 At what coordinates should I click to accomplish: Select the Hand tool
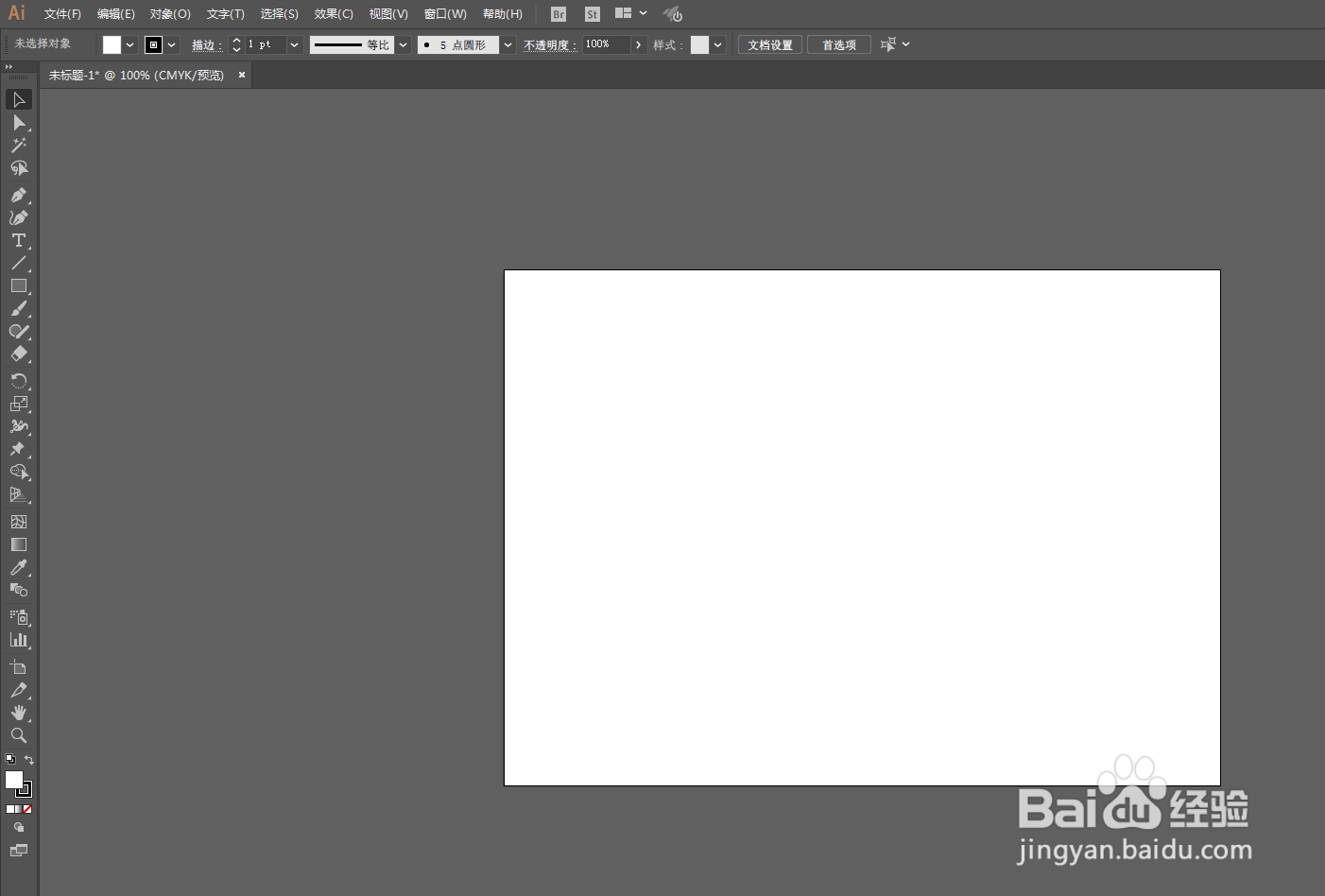tap(19, 713)
